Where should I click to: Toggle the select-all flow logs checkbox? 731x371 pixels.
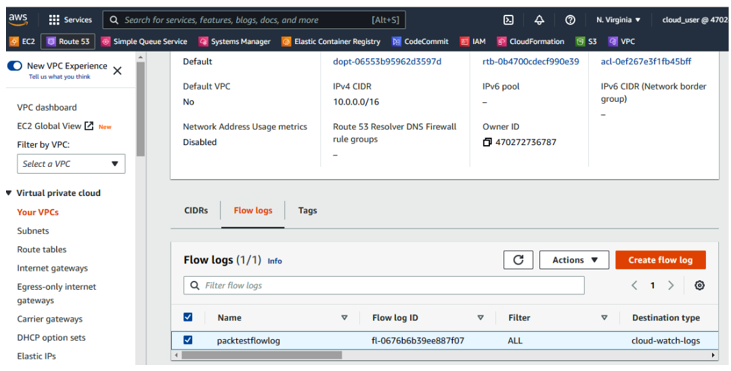(x=188, y=317)
